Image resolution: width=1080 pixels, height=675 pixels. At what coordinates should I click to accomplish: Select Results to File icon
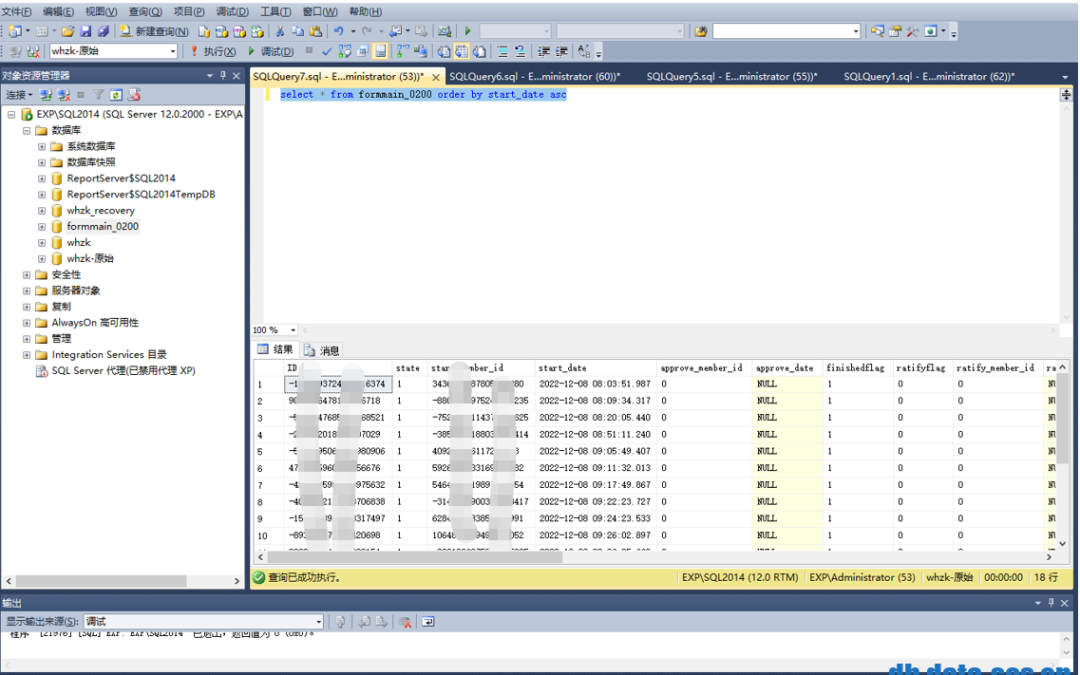(x=479, y=51)
